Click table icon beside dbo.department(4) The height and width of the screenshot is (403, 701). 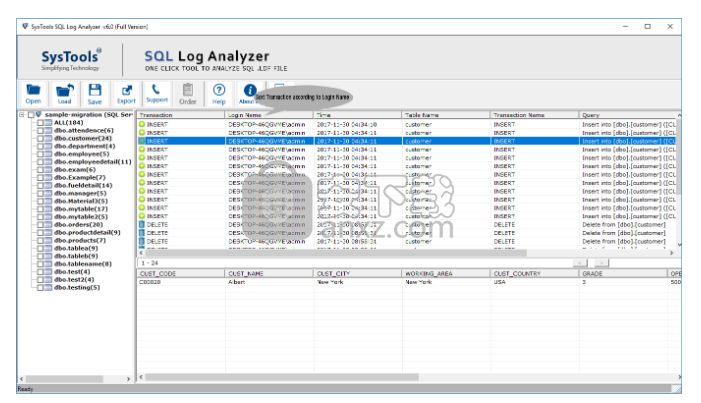(x=48, y=146)
